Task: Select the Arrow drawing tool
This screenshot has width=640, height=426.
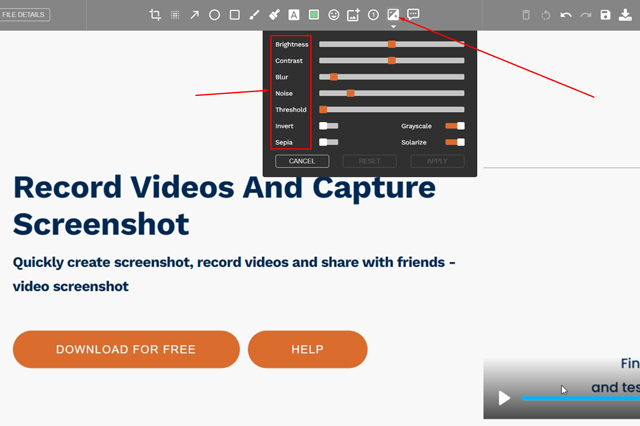Action: tap(194, 15)
